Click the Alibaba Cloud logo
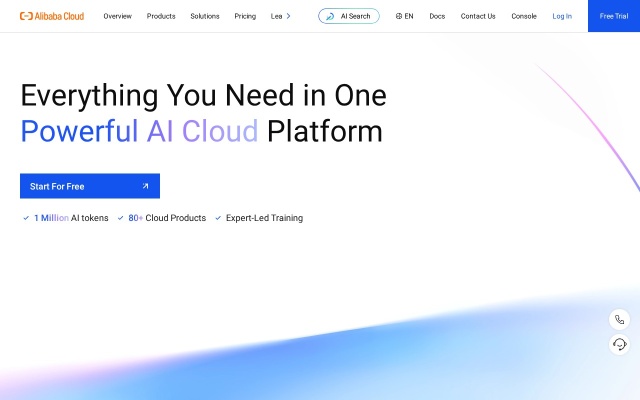640x400 pixels. click(52, 16)
